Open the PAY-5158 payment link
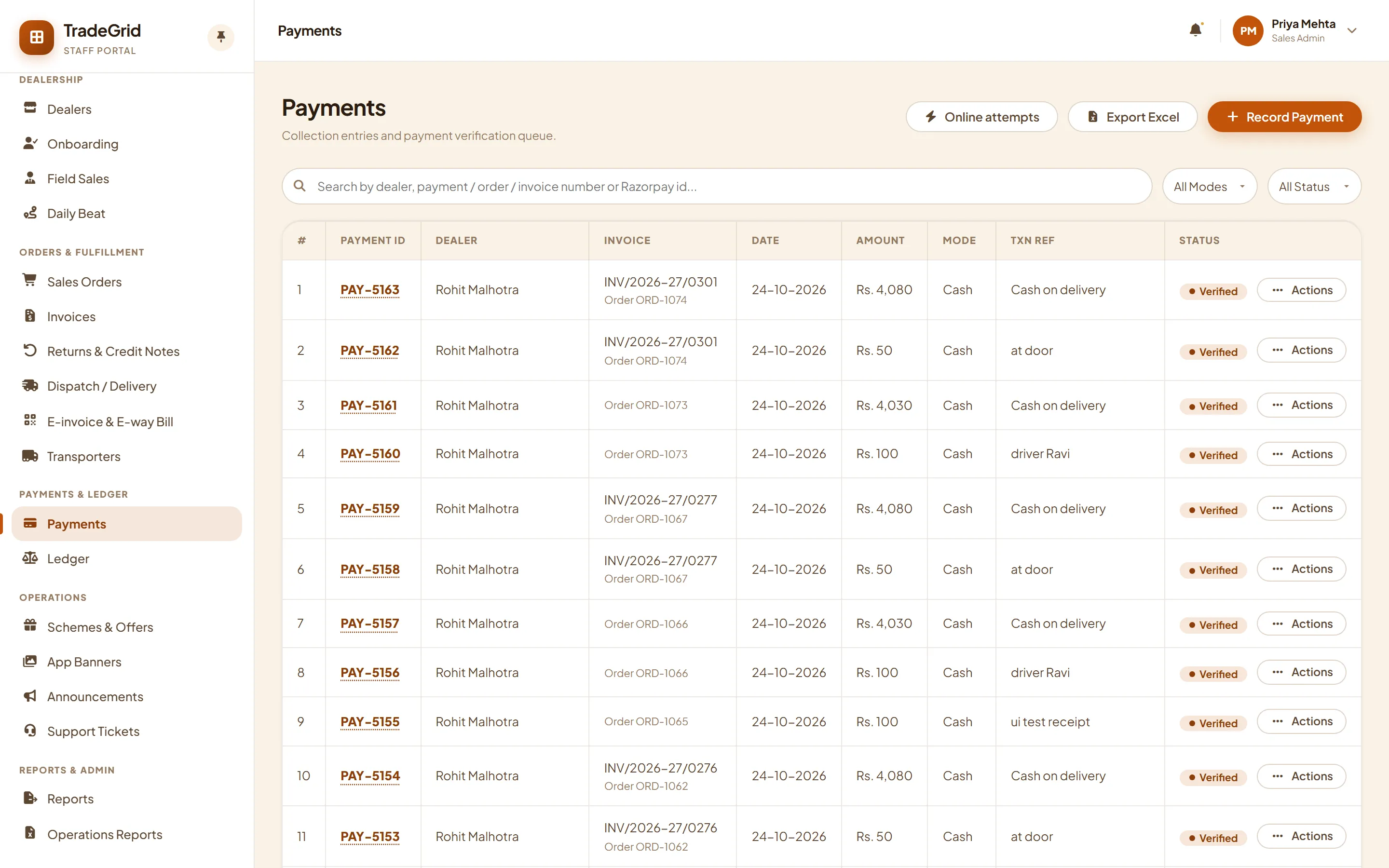1389x868 pixels. pyautogui.click(x=369, y=570)
